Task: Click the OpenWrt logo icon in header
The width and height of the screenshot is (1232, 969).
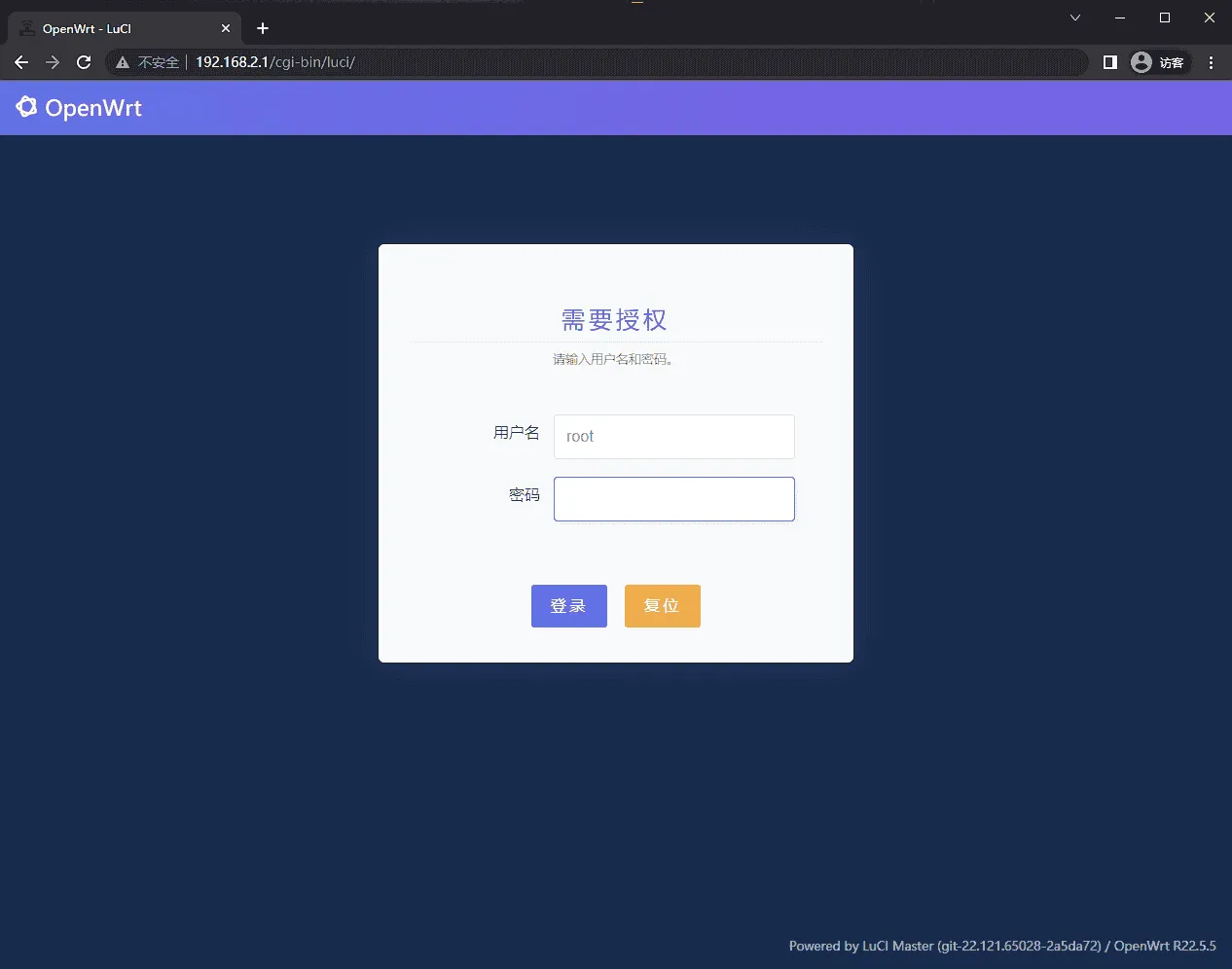Action: [26, 107]
